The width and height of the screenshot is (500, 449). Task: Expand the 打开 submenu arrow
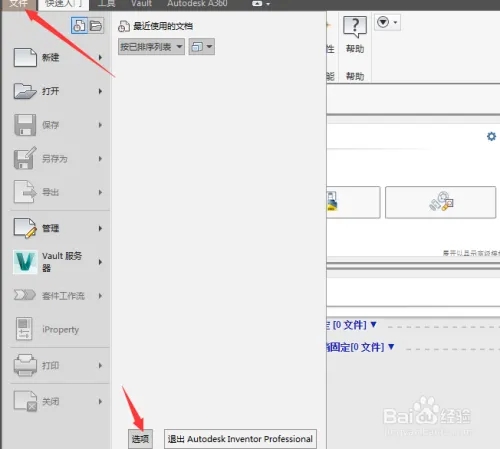pos(100,91)
